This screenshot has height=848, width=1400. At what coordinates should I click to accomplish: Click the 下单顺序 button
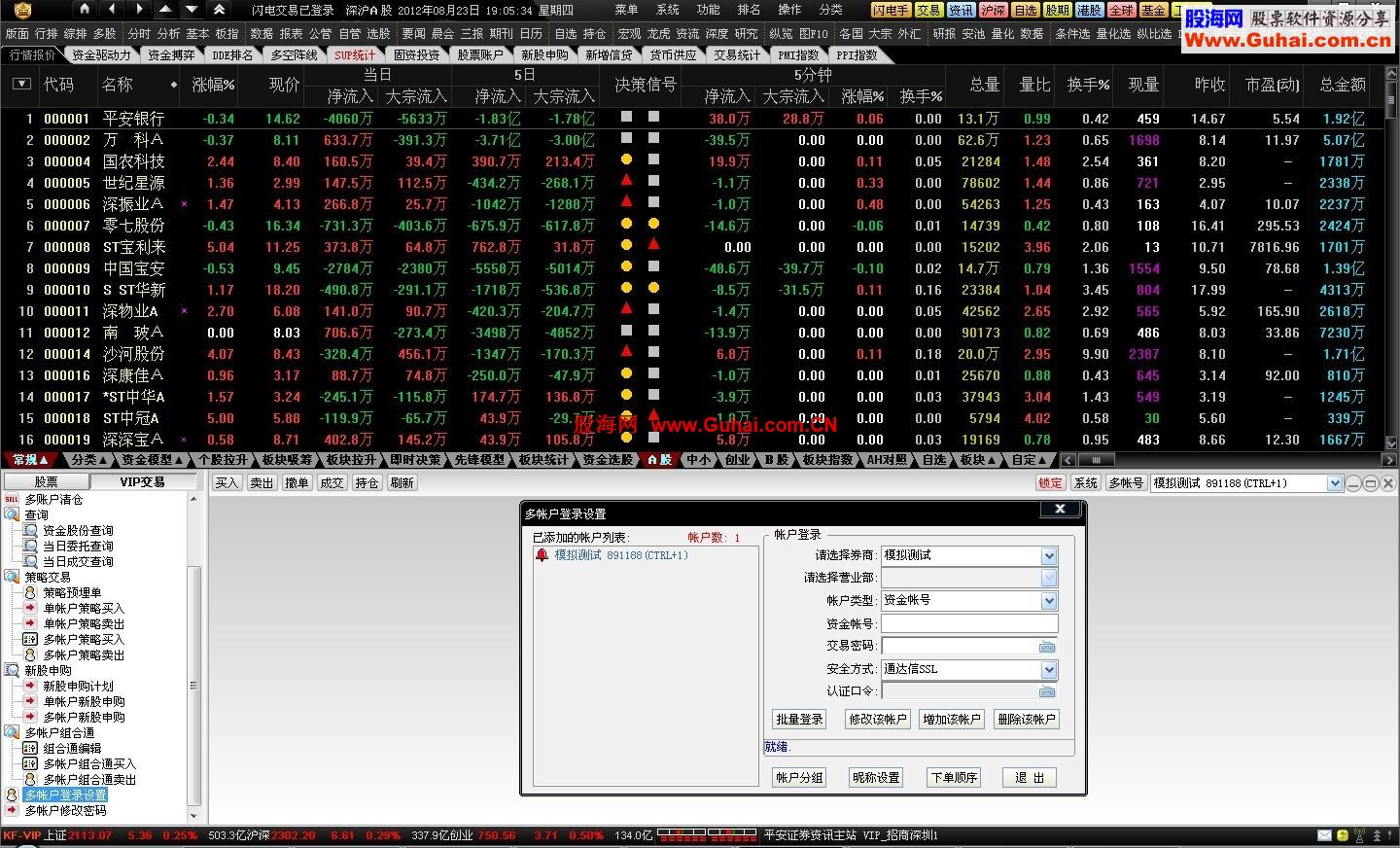(x=953, y=778)
